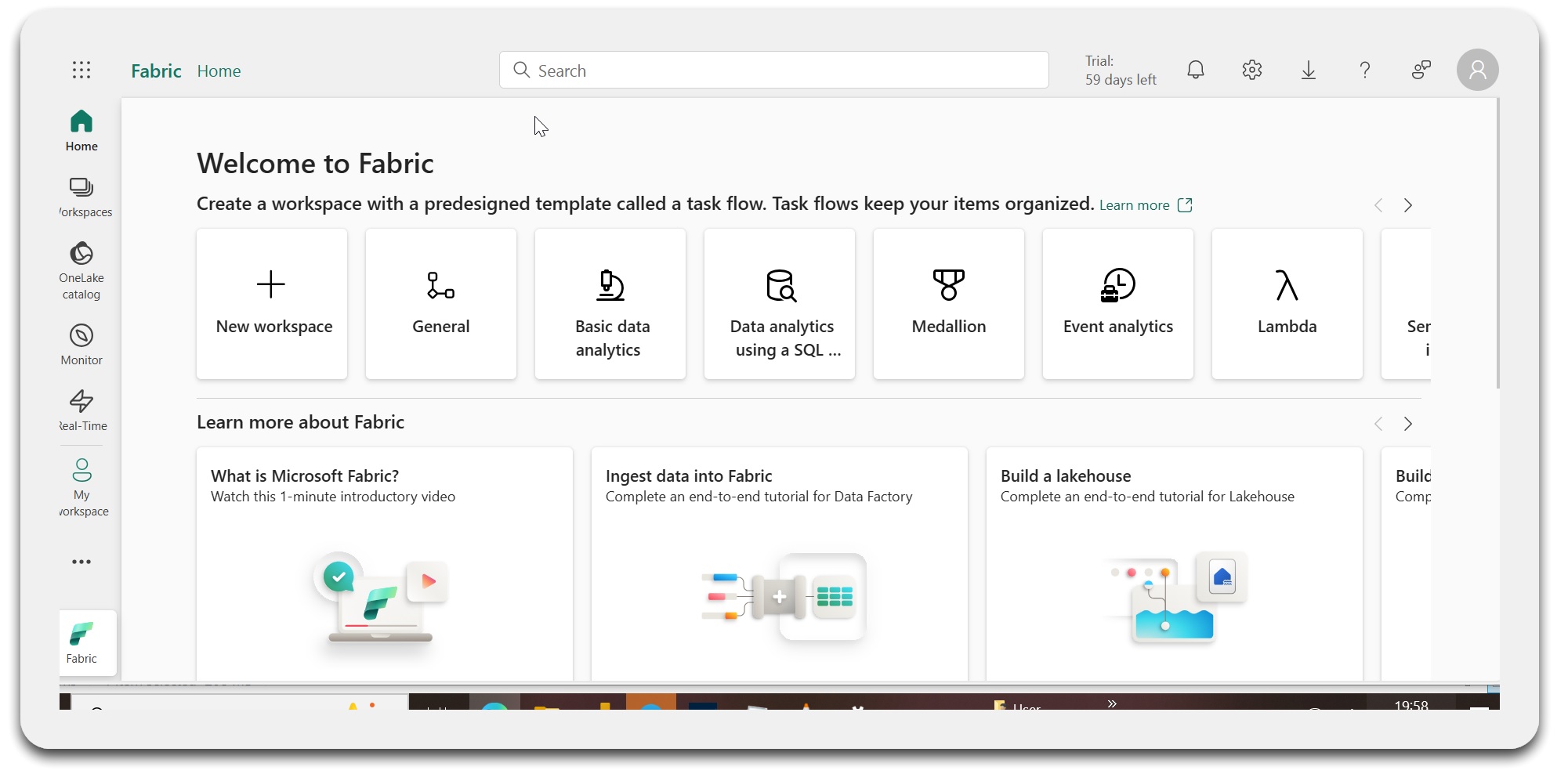Show next task flow templates arrow
The height and width of the screenshot is (781, 1568).
tap(1408, 205)
